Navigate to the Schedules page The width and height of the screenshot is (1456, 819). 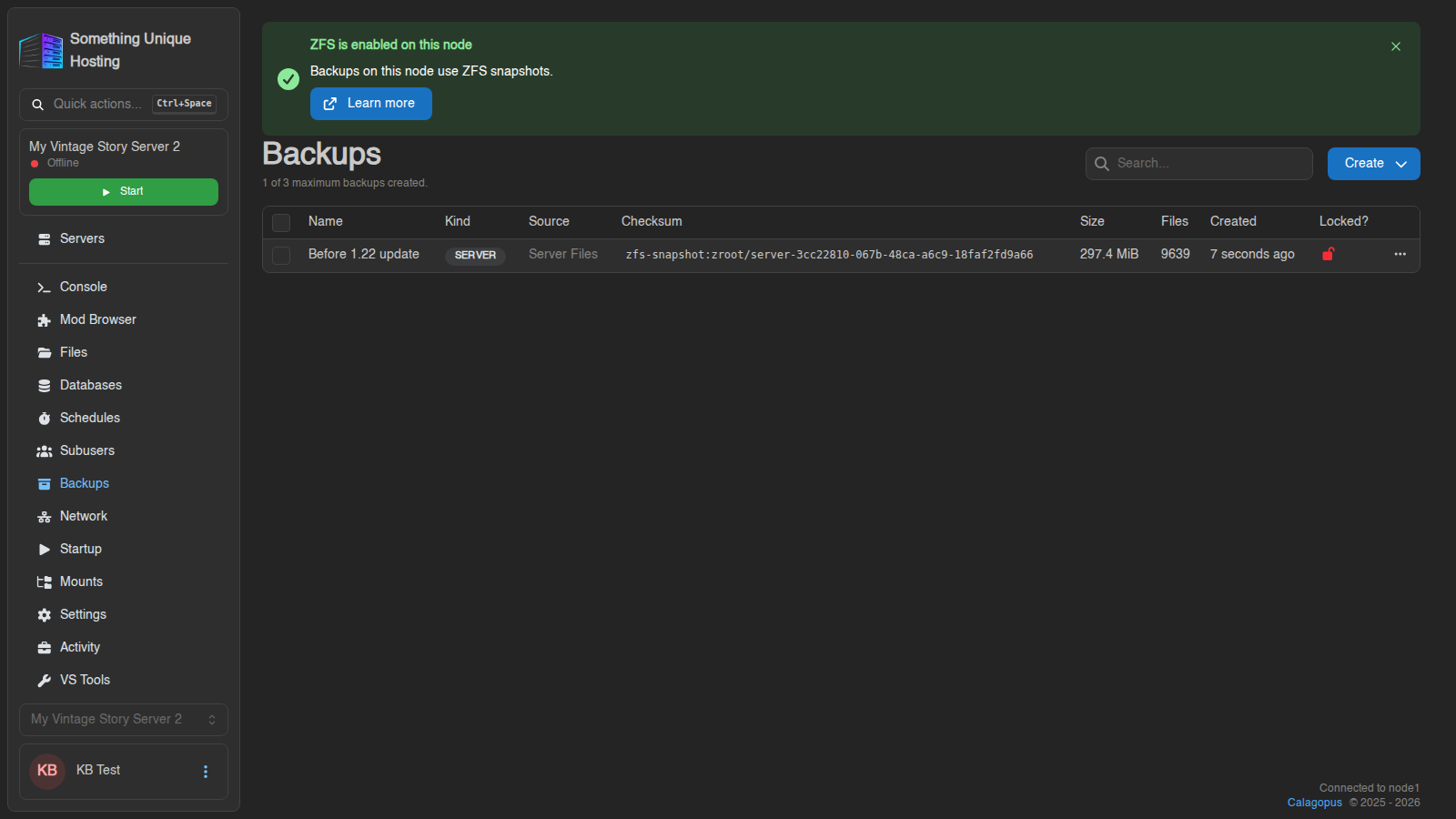click(124, 419)
